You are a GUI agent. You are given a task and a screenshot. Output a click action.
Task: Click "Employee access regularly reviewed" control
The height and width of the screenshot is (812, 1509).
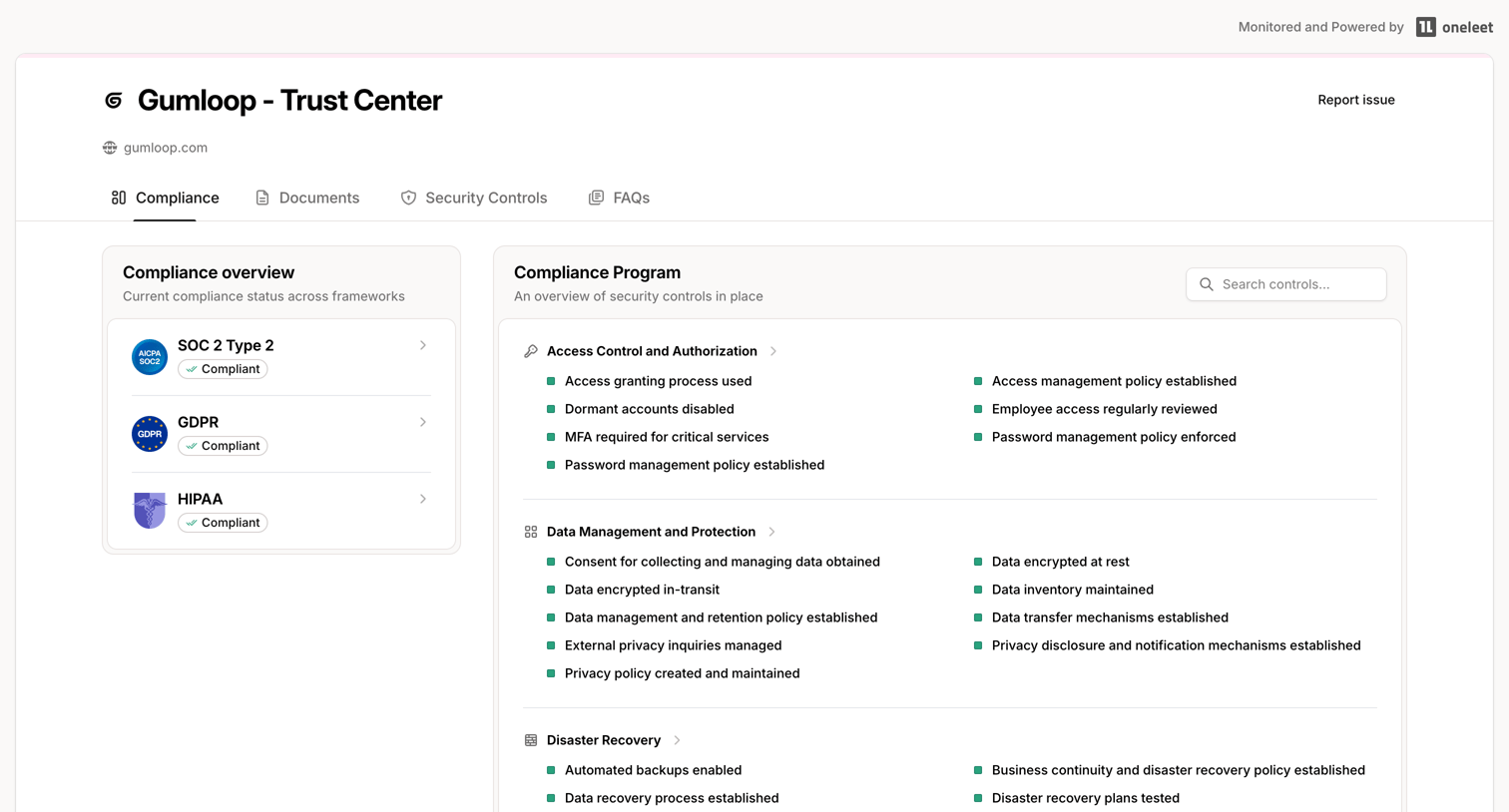click(1105, 409)
